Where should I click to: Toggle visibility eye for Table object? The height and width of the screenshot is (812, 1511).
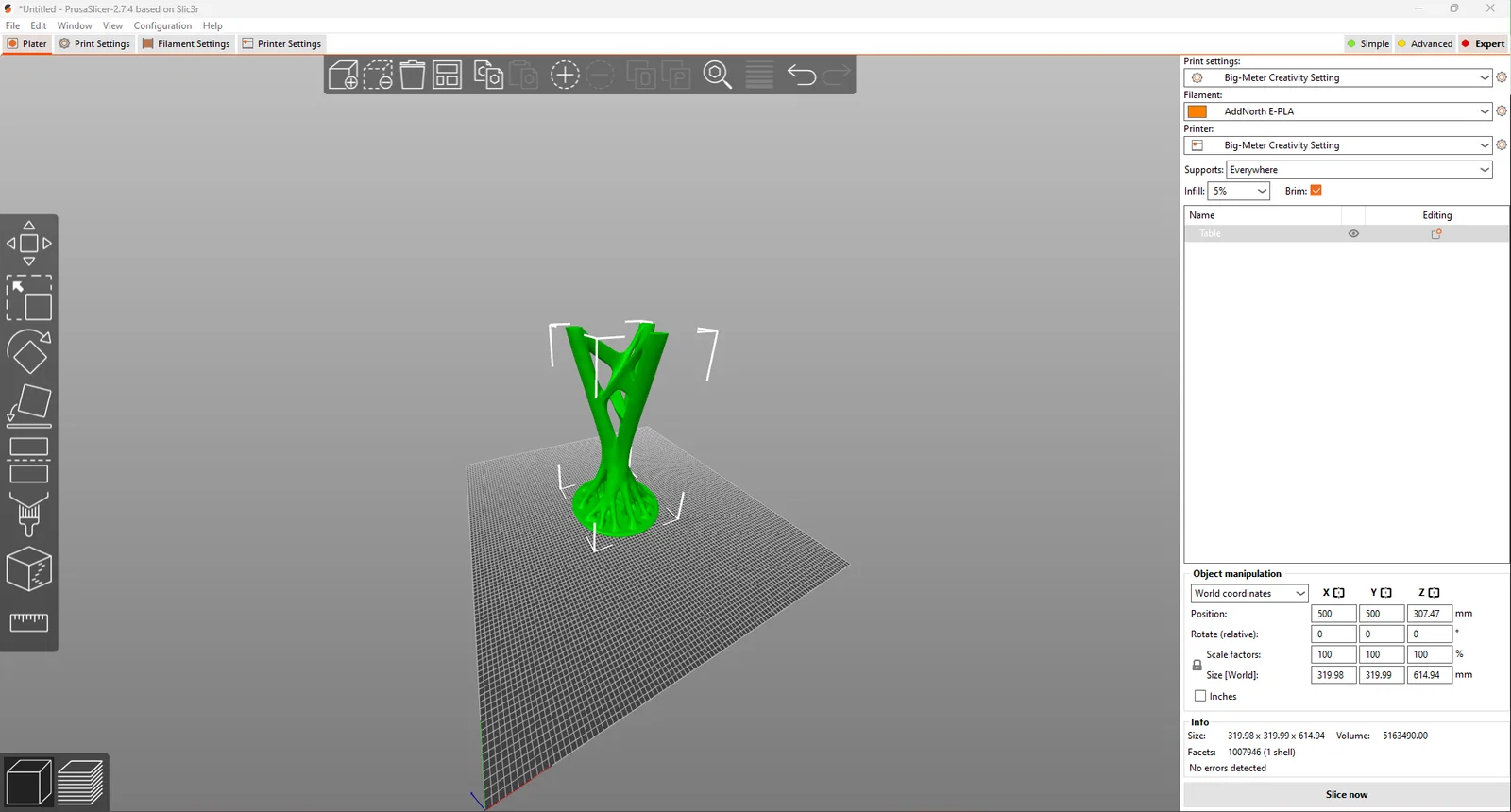click(x=1353, y=234)
